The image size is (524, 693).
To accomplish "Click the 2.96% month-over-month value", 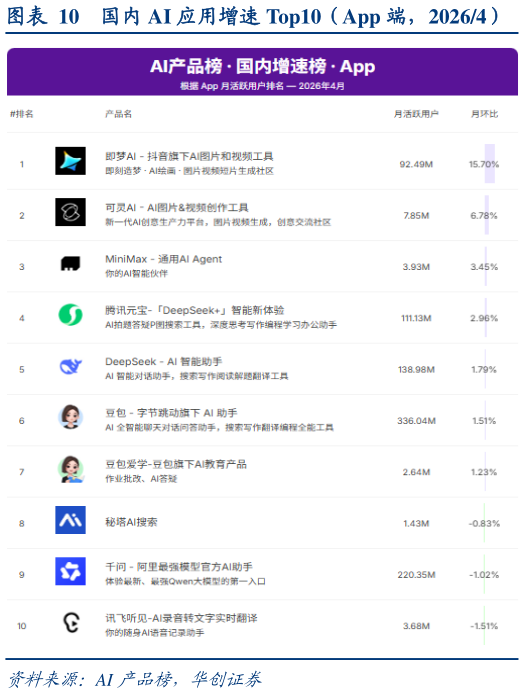I will [484, 318].
